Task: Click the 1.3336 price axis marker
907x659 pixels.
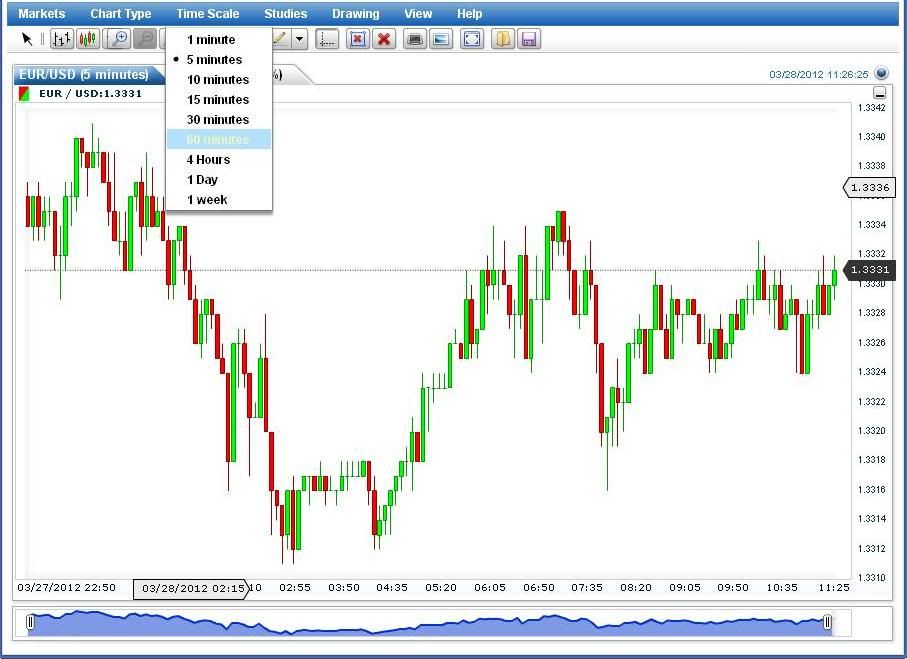Action: coord(869,187)
